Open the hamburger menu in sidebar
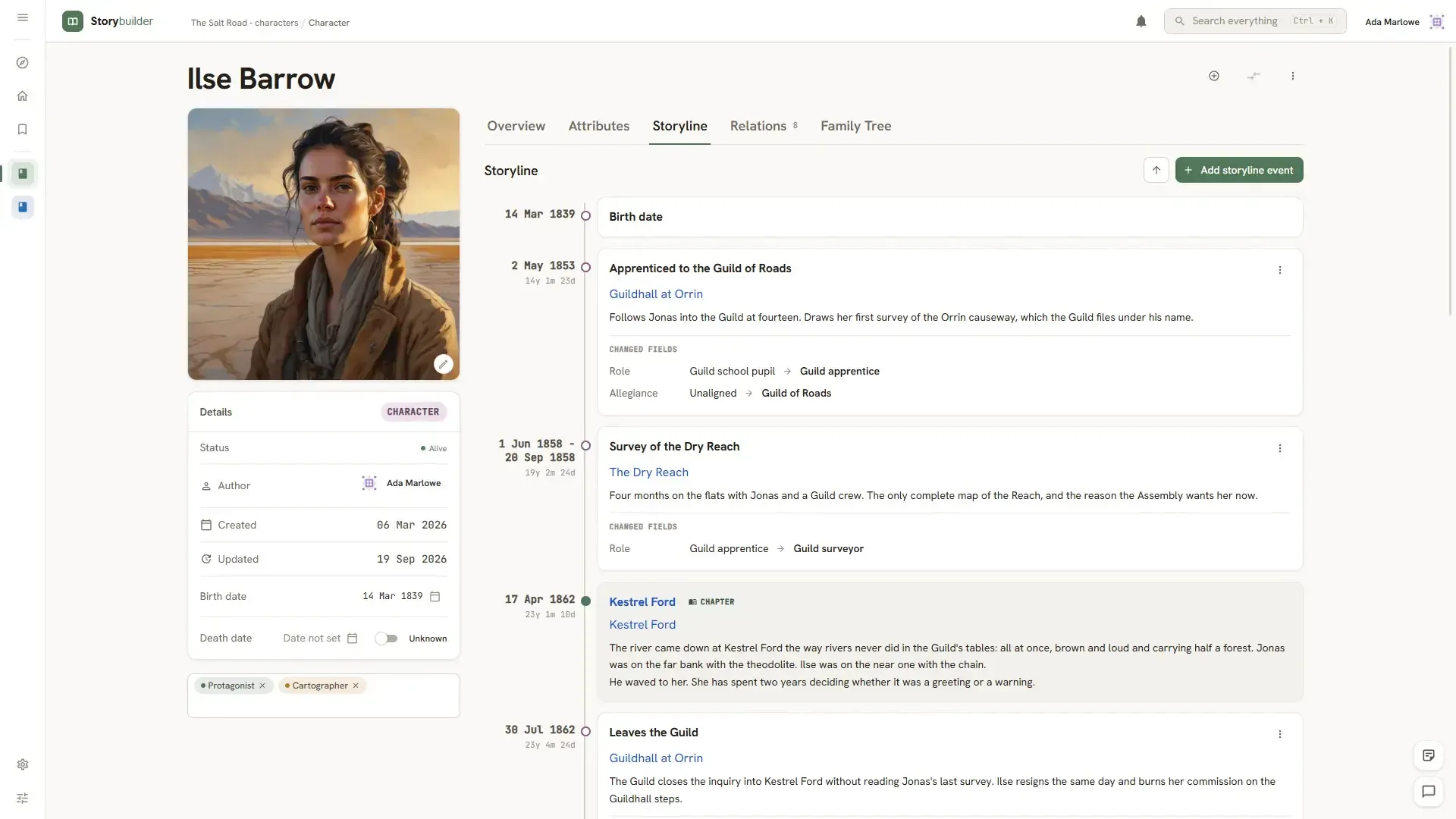 click(23, 17)
